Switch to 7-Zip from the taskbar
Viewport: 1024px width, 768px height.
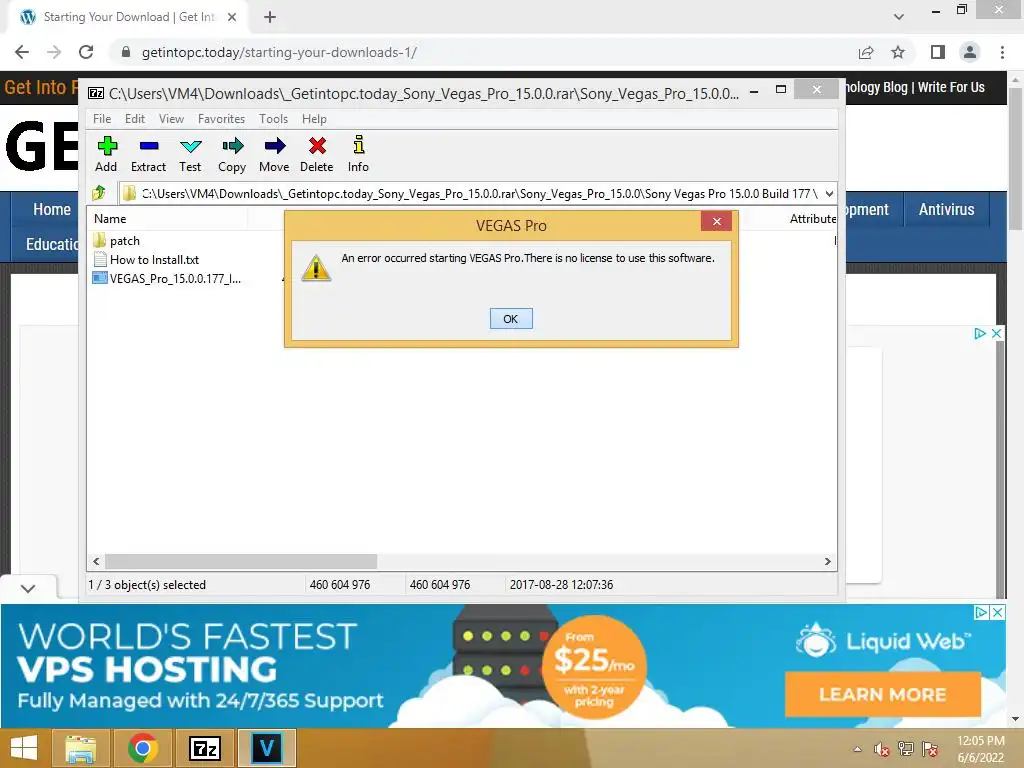pyautogui.click(x=204, y=748)
